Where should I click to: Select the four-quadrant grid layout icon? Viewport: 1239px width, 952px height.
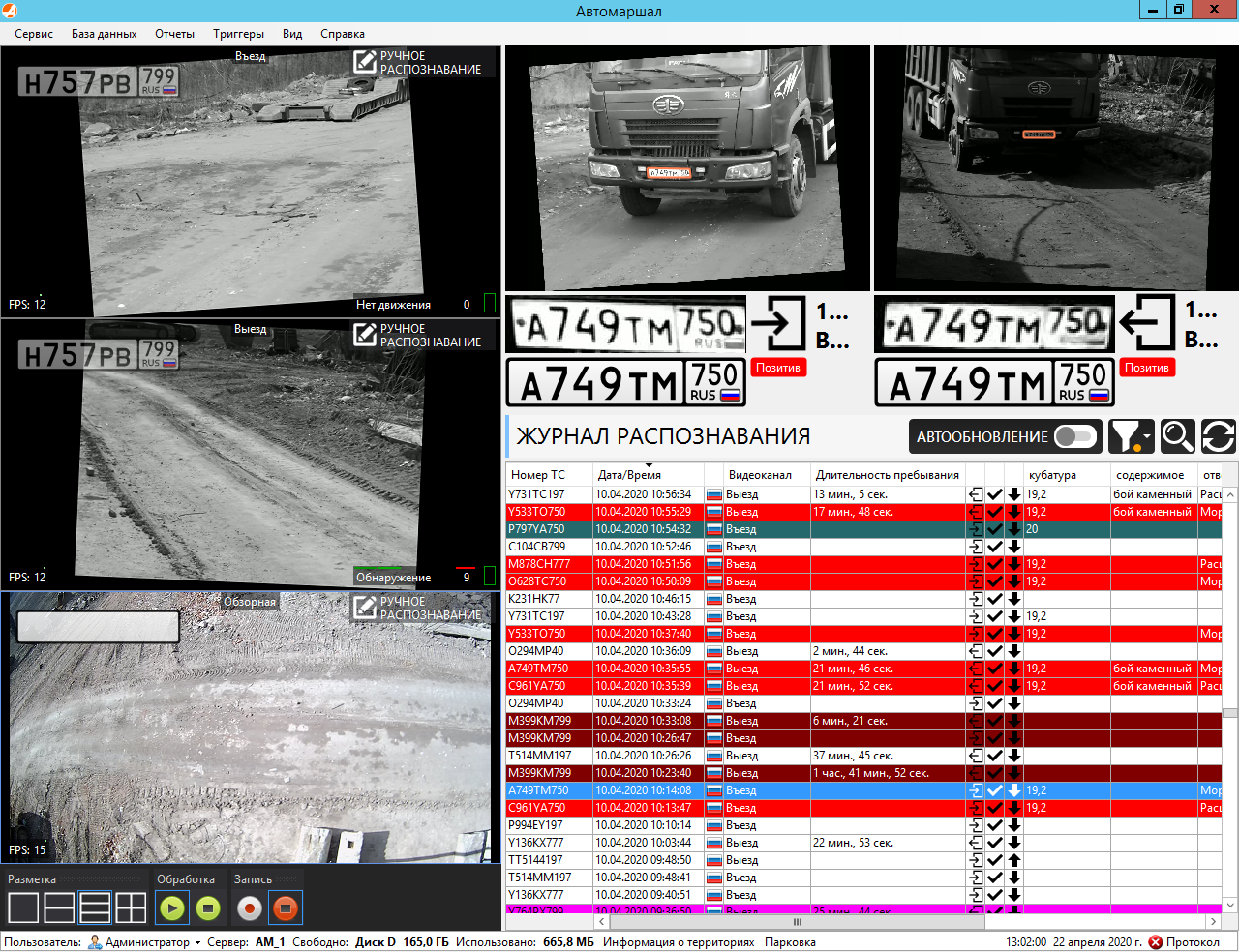point(131,908)
